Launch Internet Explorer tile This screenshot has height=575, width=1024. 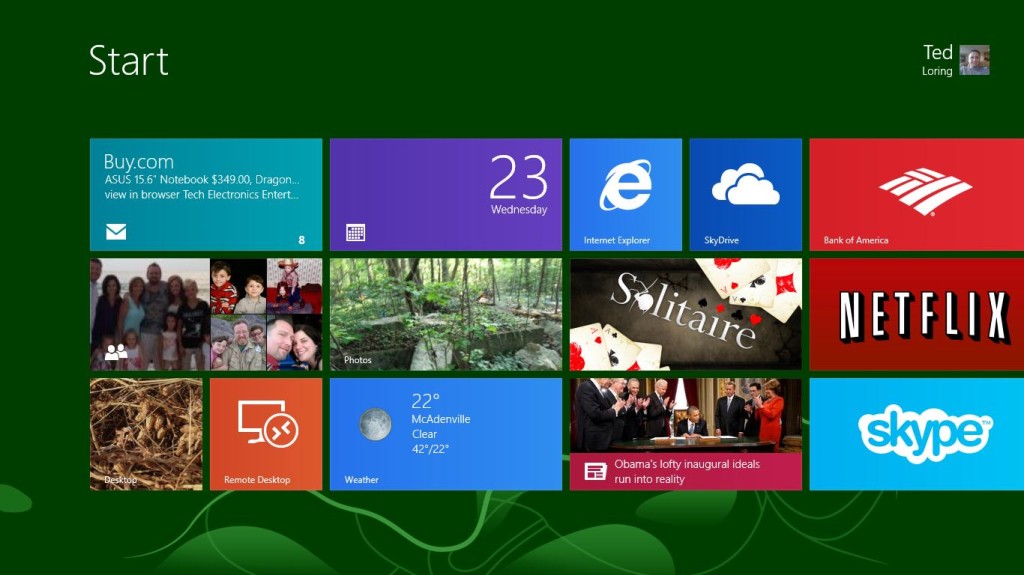click(x=626, y=194)
